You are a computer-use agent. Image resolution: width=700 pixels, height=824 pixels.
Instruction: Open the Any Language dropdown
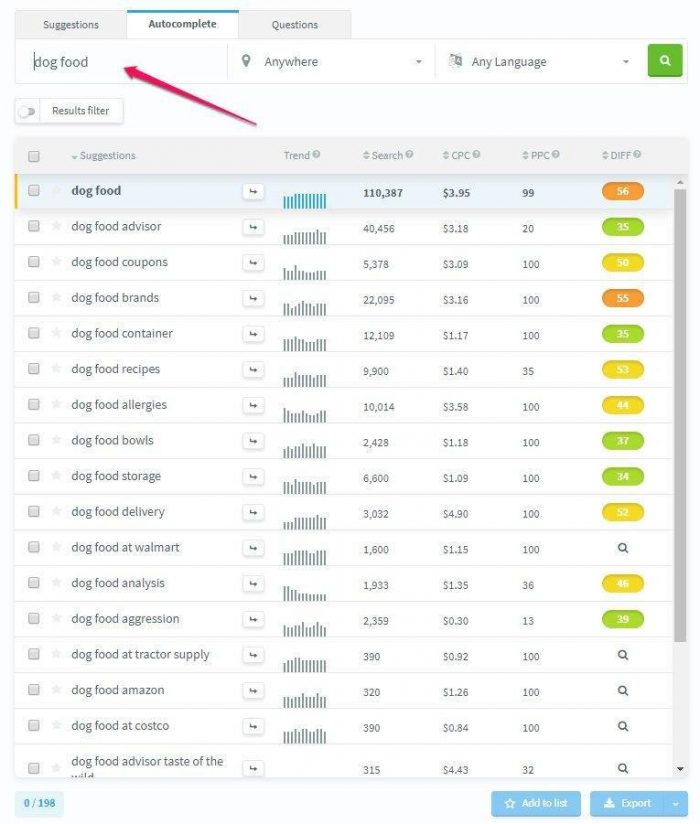coord(539,61)
